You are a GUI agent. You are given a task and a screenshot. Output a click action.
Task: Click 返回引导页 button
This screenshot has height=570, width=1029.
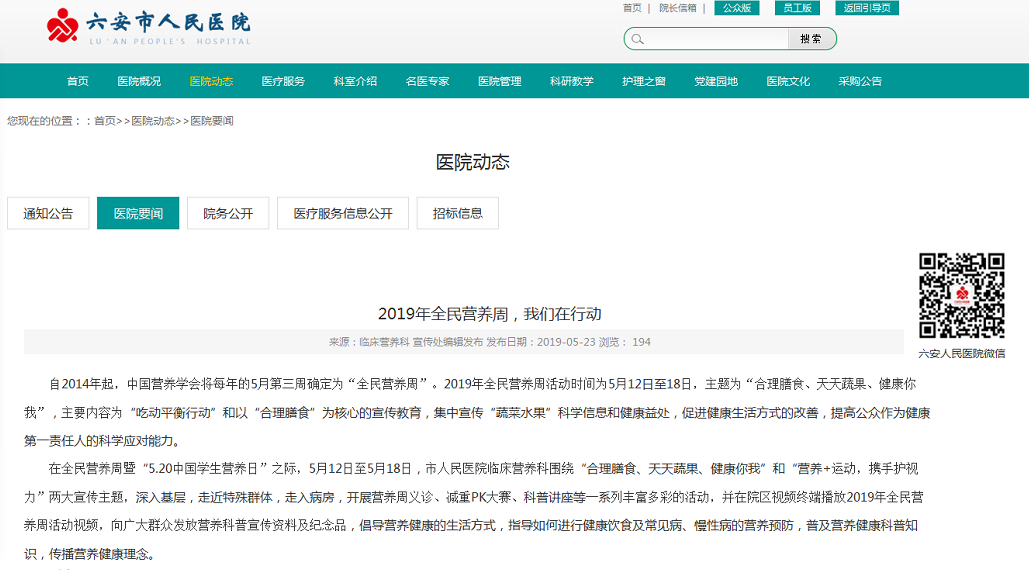(866, 8)
